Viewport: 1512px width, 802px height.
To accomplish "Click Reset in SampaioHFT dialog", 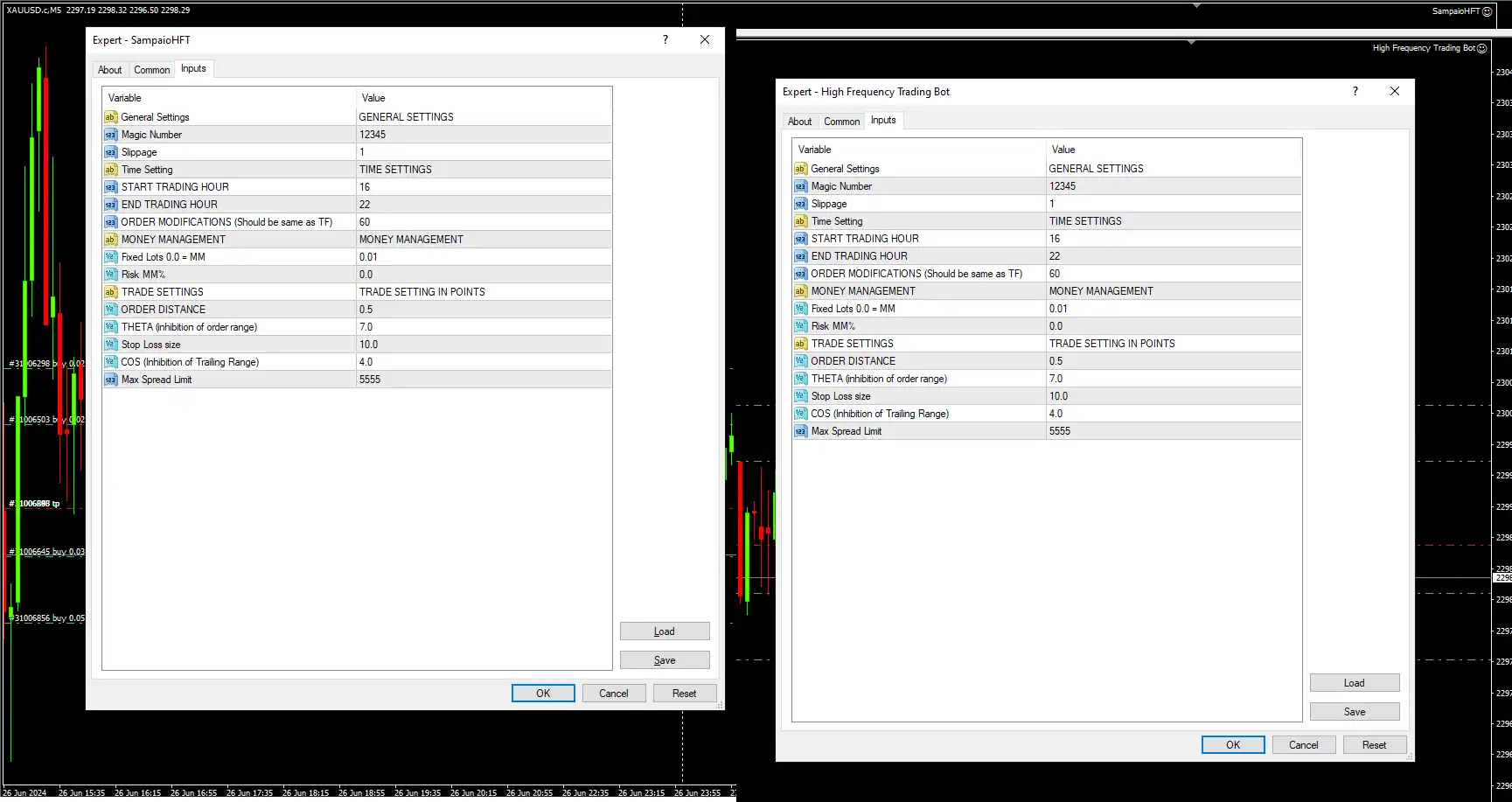I will (685, 694).
